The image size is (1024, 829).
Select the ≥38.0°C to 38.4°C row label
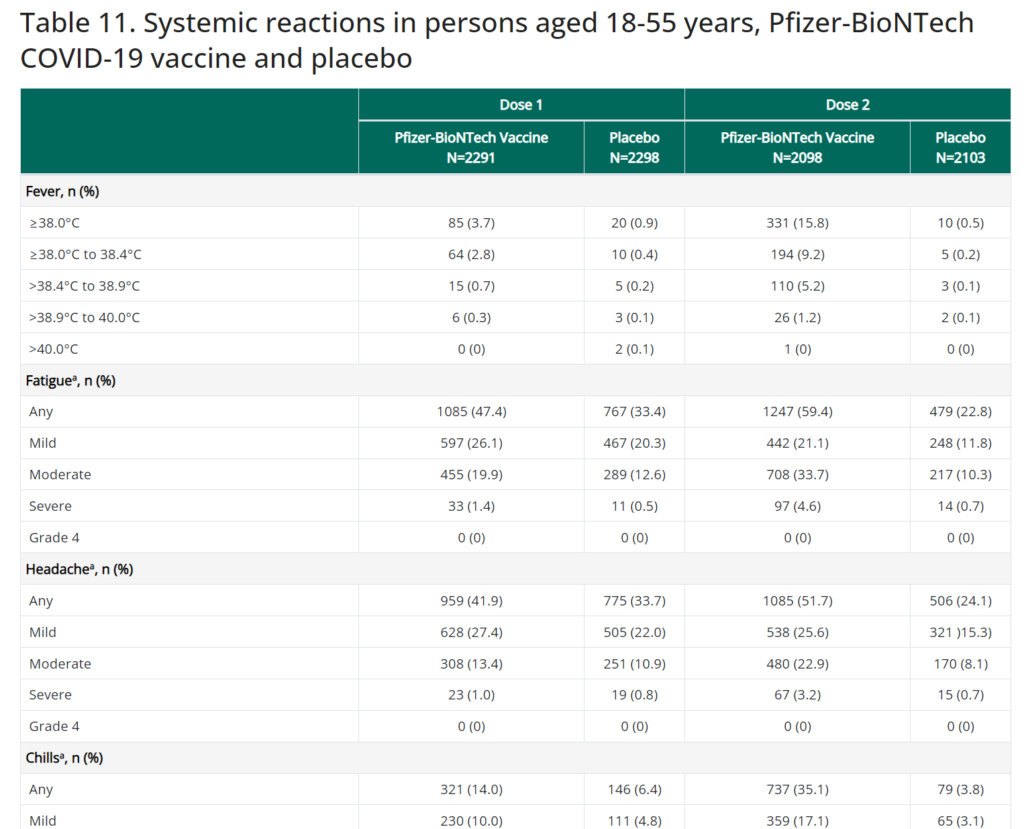click(85, 254)
